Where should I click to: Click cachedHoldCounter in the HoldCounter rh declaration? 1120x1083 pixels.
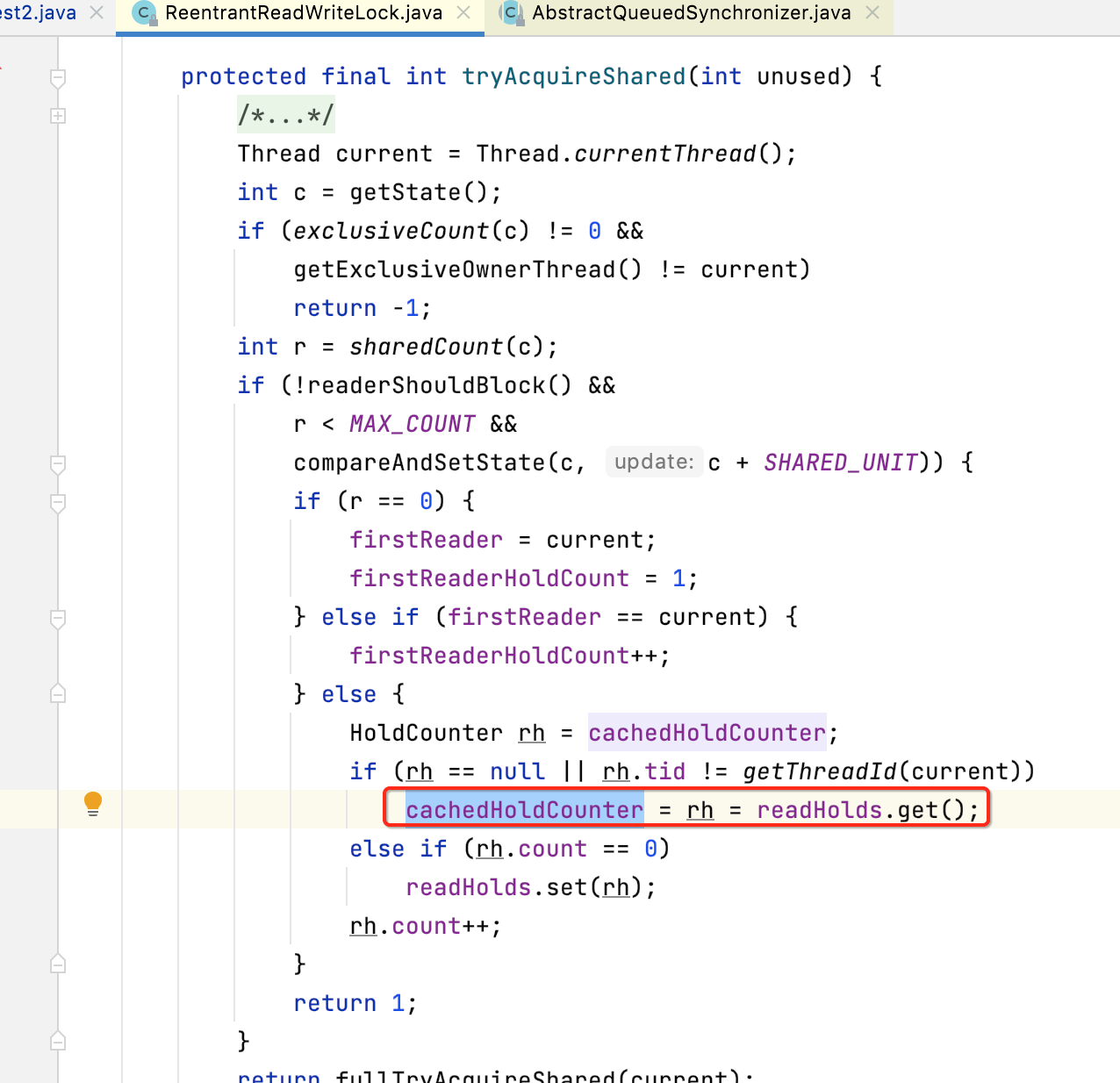click(707, 732)
